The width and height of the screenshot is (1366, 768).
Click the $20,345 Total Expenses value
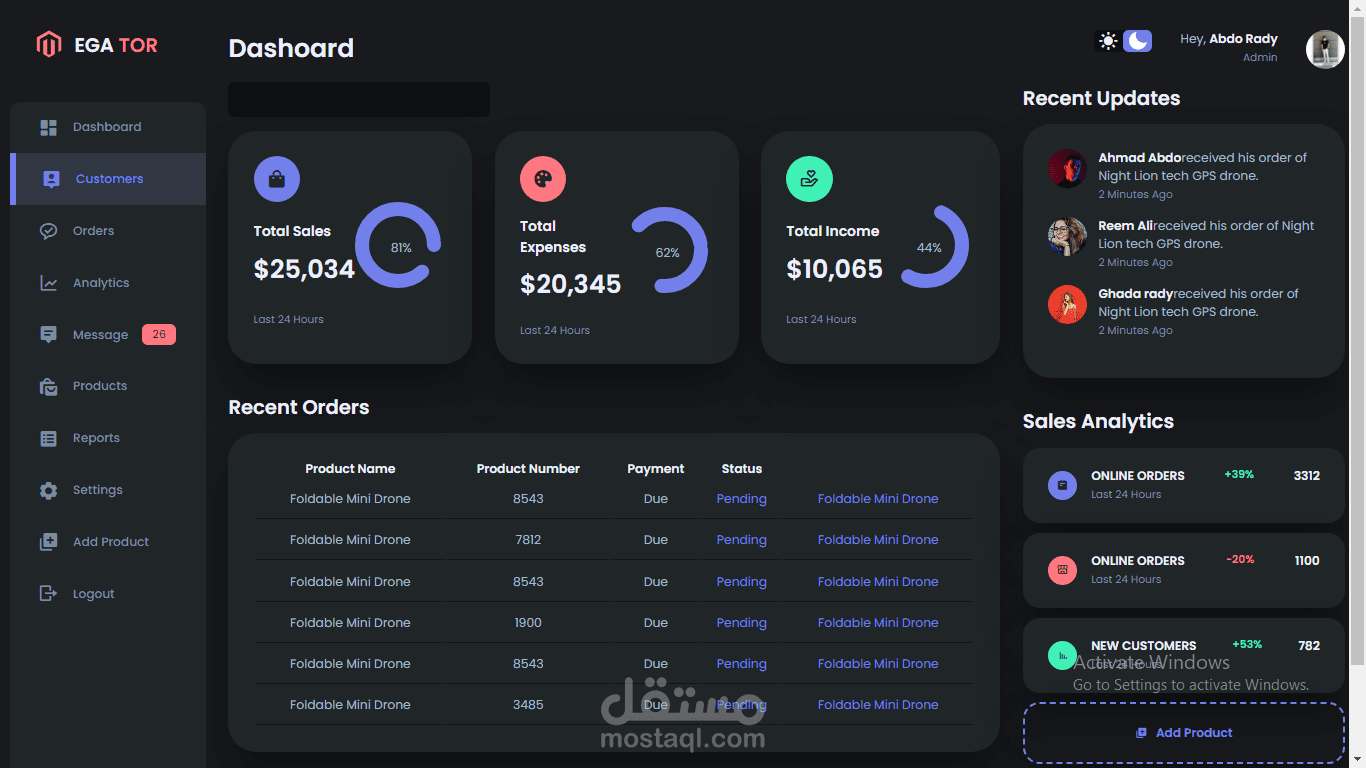[x=570, y=285]
